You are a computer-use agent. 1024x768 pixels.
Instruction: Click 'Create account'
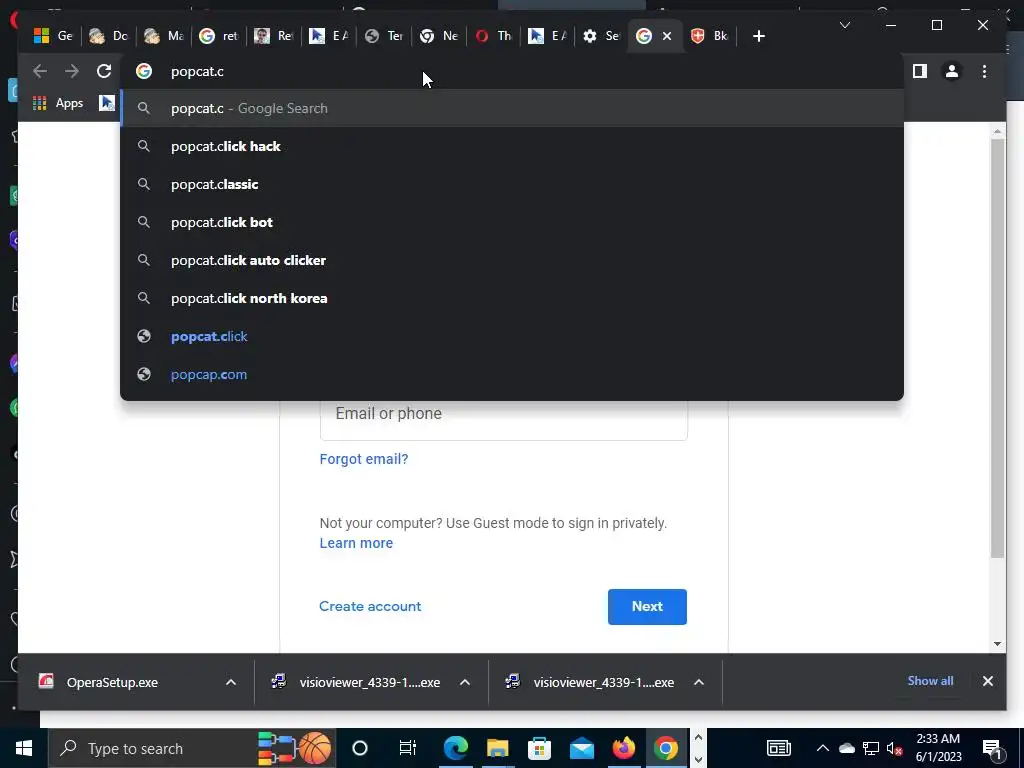(370, 606)
